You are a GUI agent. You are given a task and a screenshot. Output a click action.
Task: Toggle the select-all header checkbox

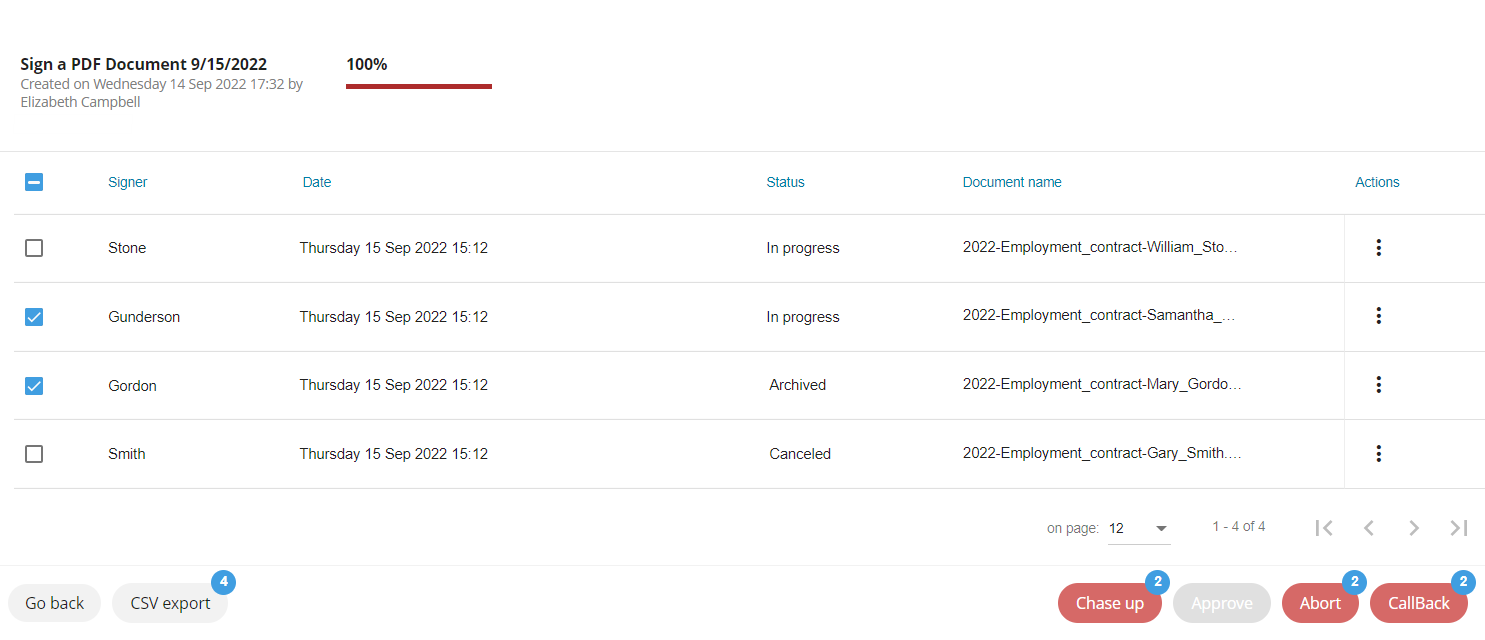pyautogui.click(x=34, y=182)
